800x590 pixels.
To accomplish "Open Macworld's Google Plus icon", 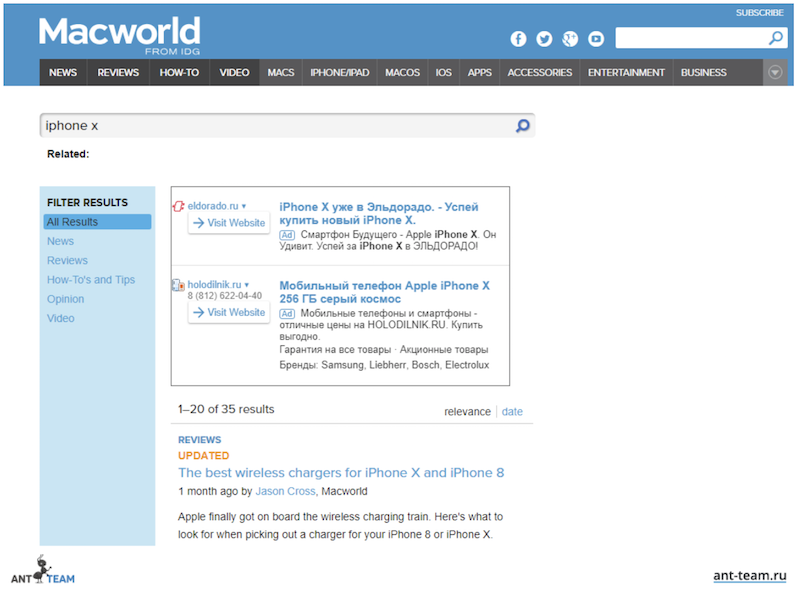I will pos(570,39).
